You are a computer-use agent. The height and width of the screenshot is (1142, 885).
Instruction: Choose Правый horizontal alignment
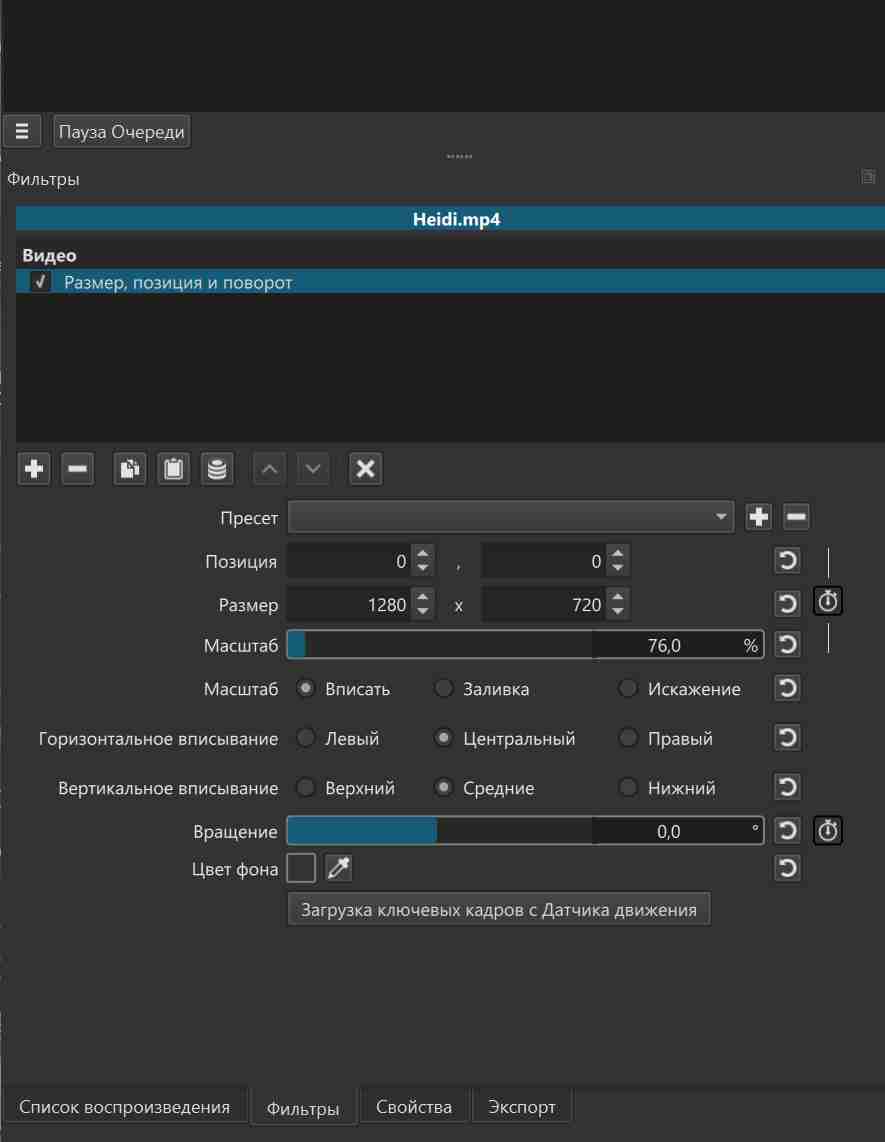[628, 739]
